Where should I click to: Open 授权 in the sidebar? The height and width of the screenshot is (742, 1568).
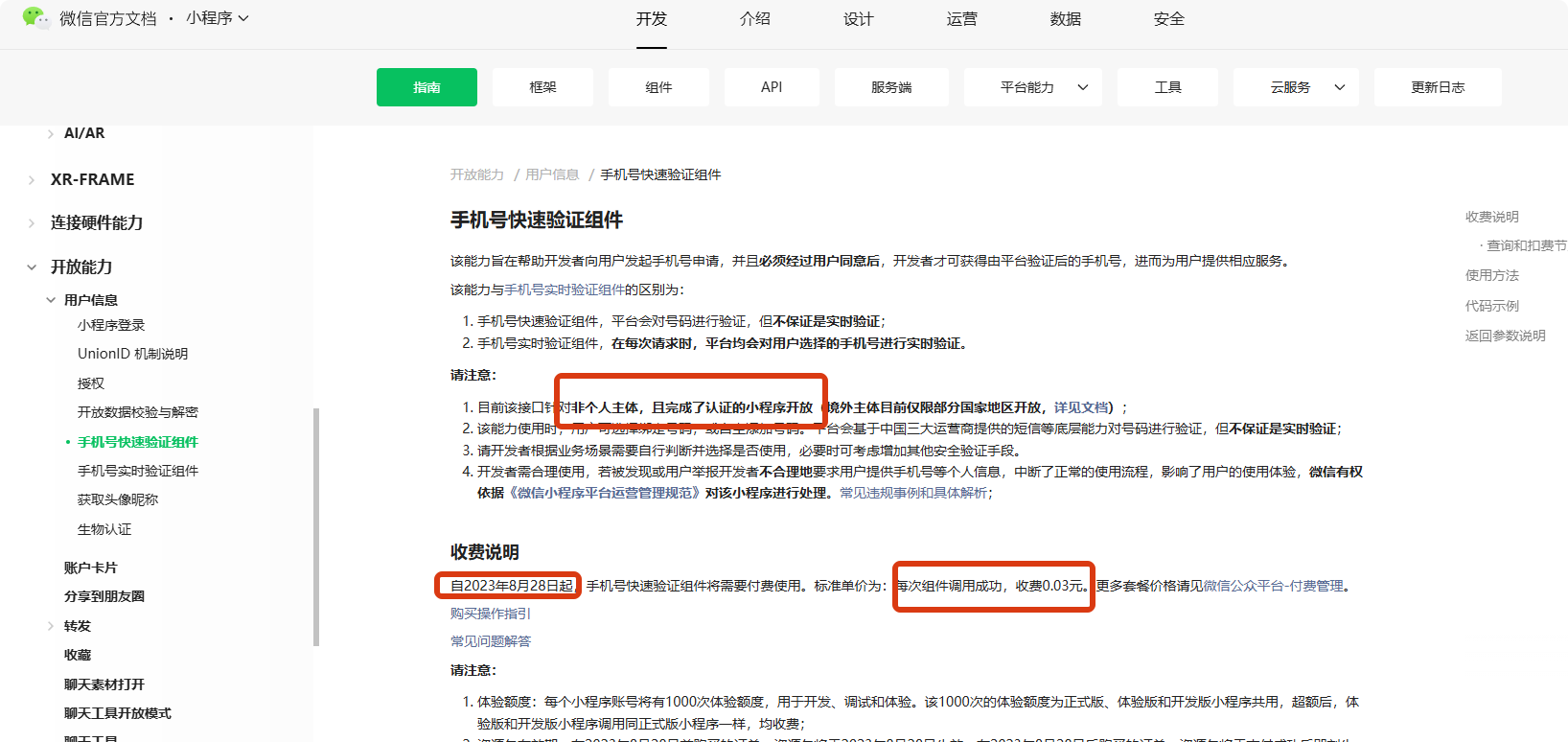click(x=91, y=383)
